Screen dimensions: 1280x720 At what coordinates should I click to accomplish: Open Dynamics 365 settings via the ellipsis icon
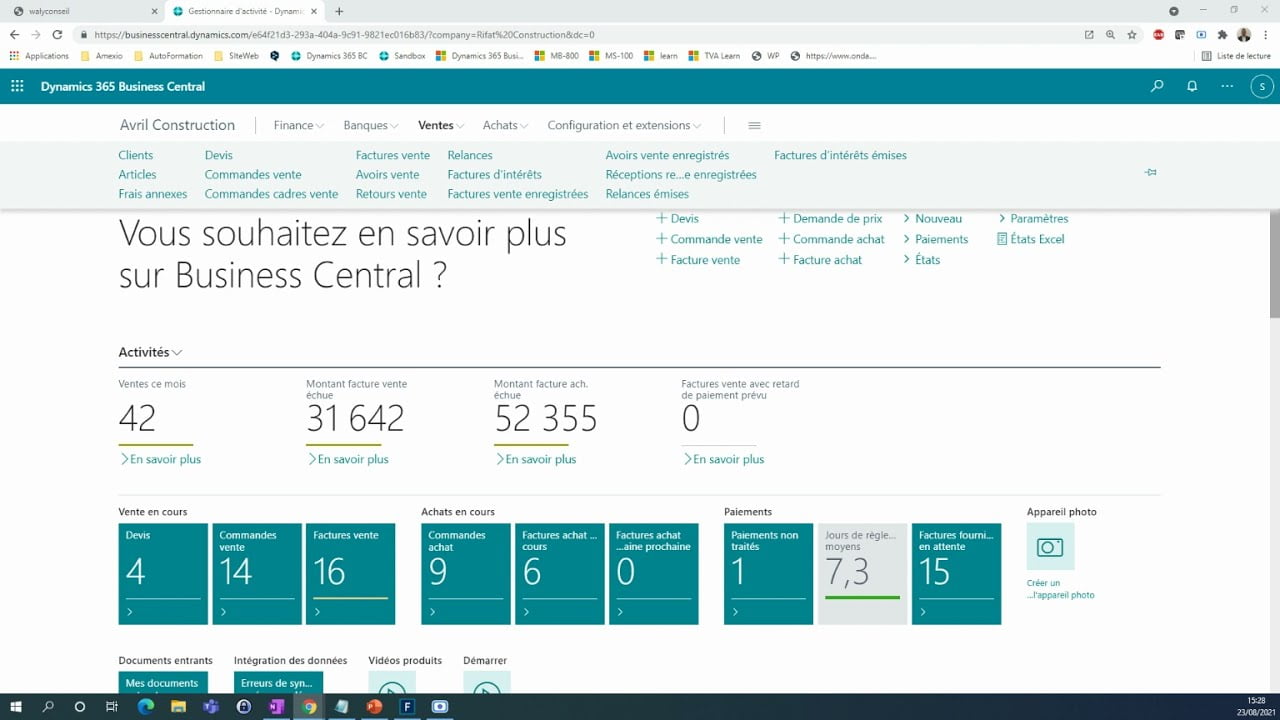(x=1226, y=86)
